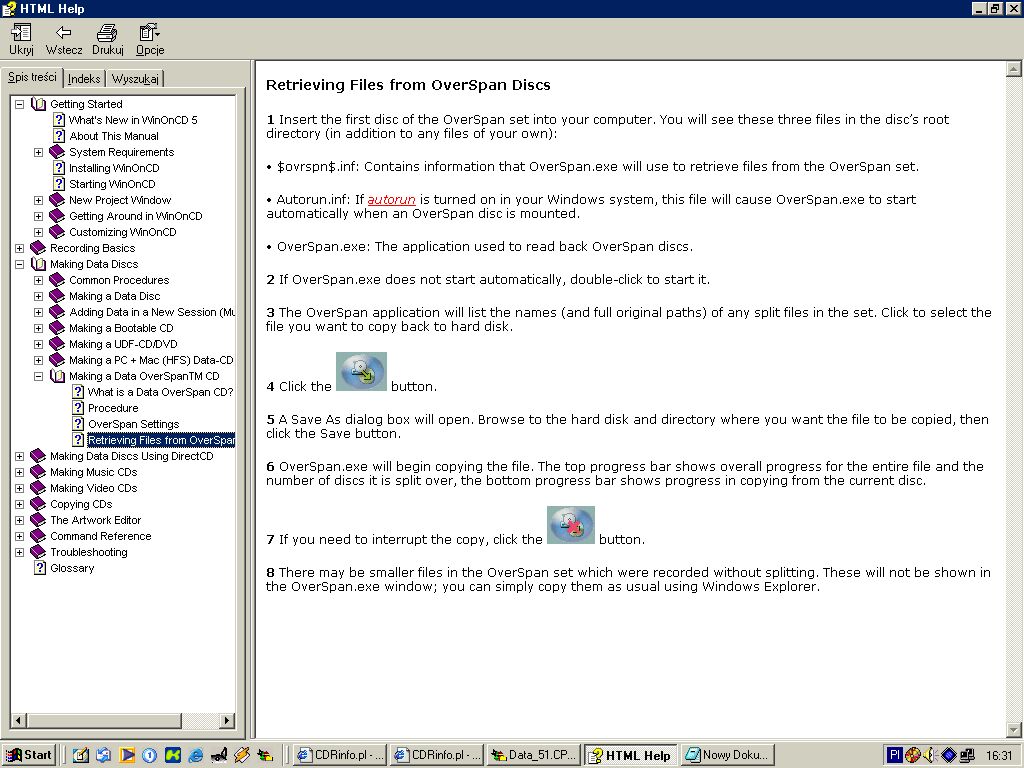Click the contents tree scrollbar left arrow
This screenshot has height=768, width=1024.
pos(18,720)
